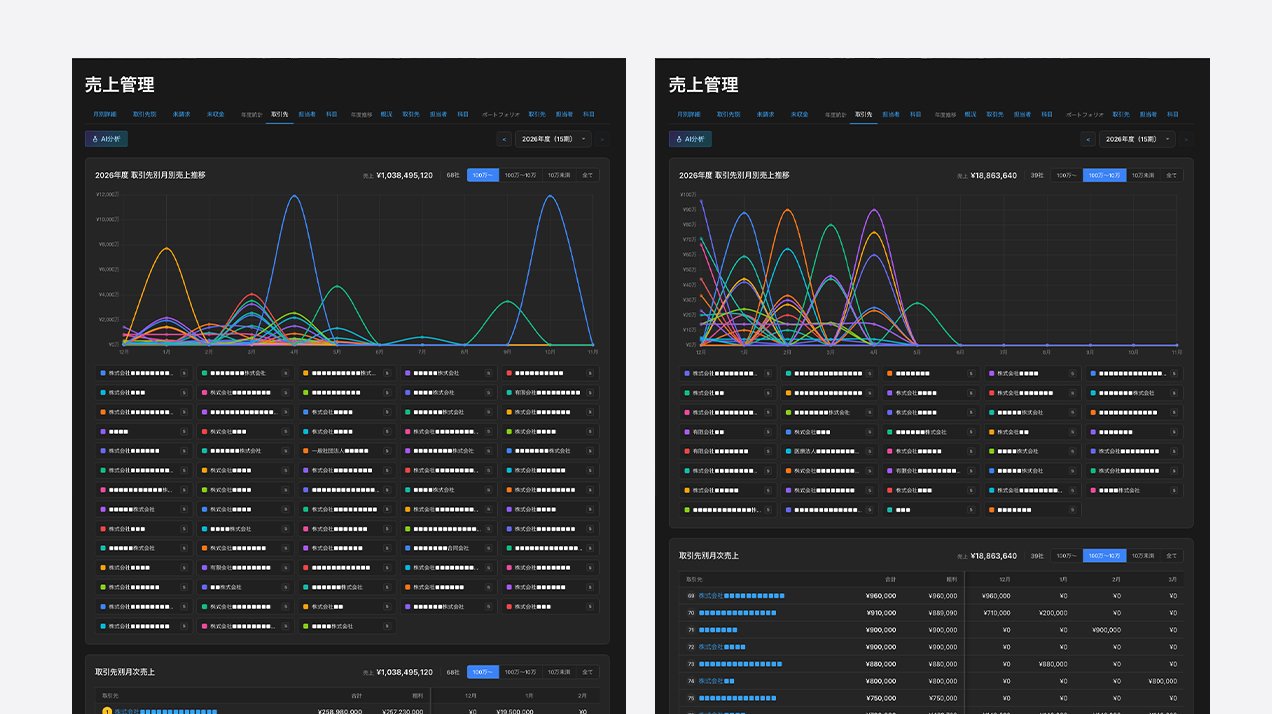Select 10万未満 in the 取引先別月次売上 table with ¥18,863,640

click(x=1143, y=556)
